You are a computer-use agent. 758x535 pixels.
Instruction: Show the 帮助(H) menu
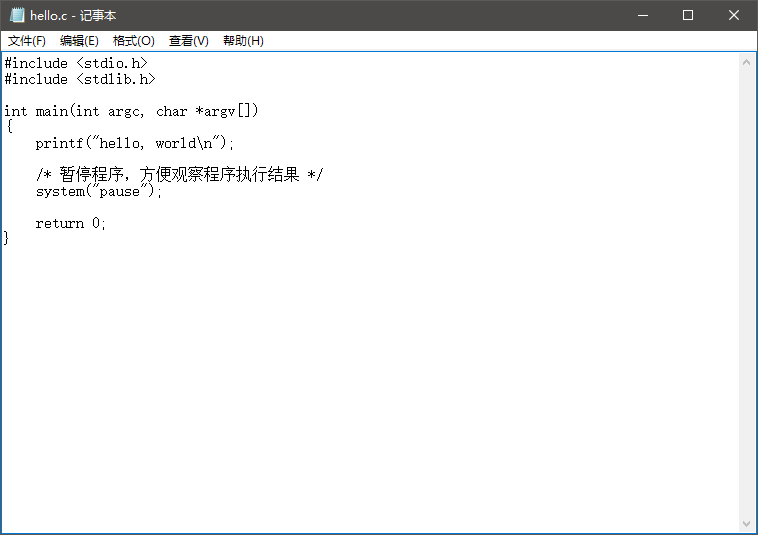[243, 41]
